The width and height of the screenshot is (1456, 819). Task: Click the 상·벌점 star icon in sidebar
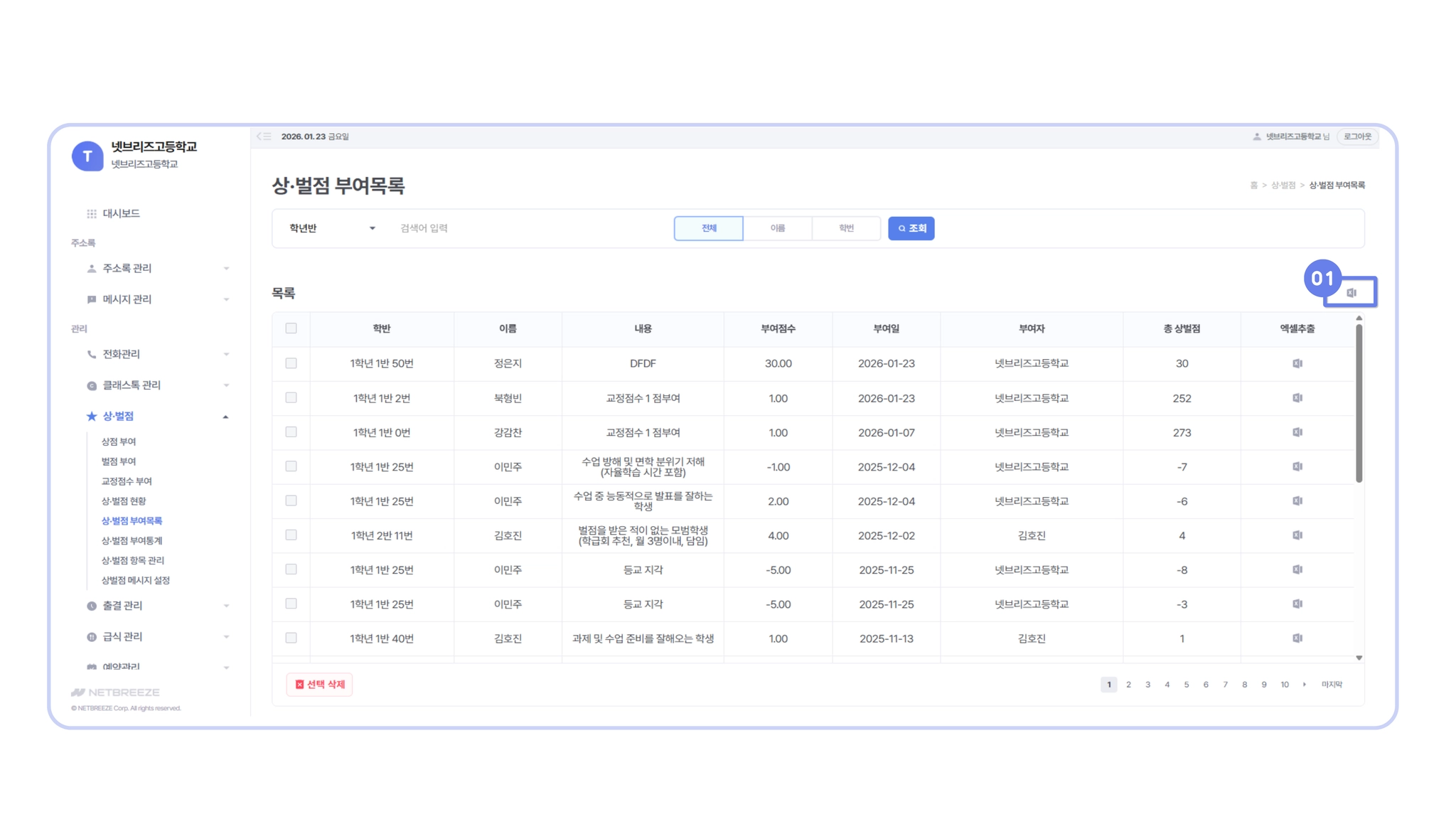tap(92, 417)
